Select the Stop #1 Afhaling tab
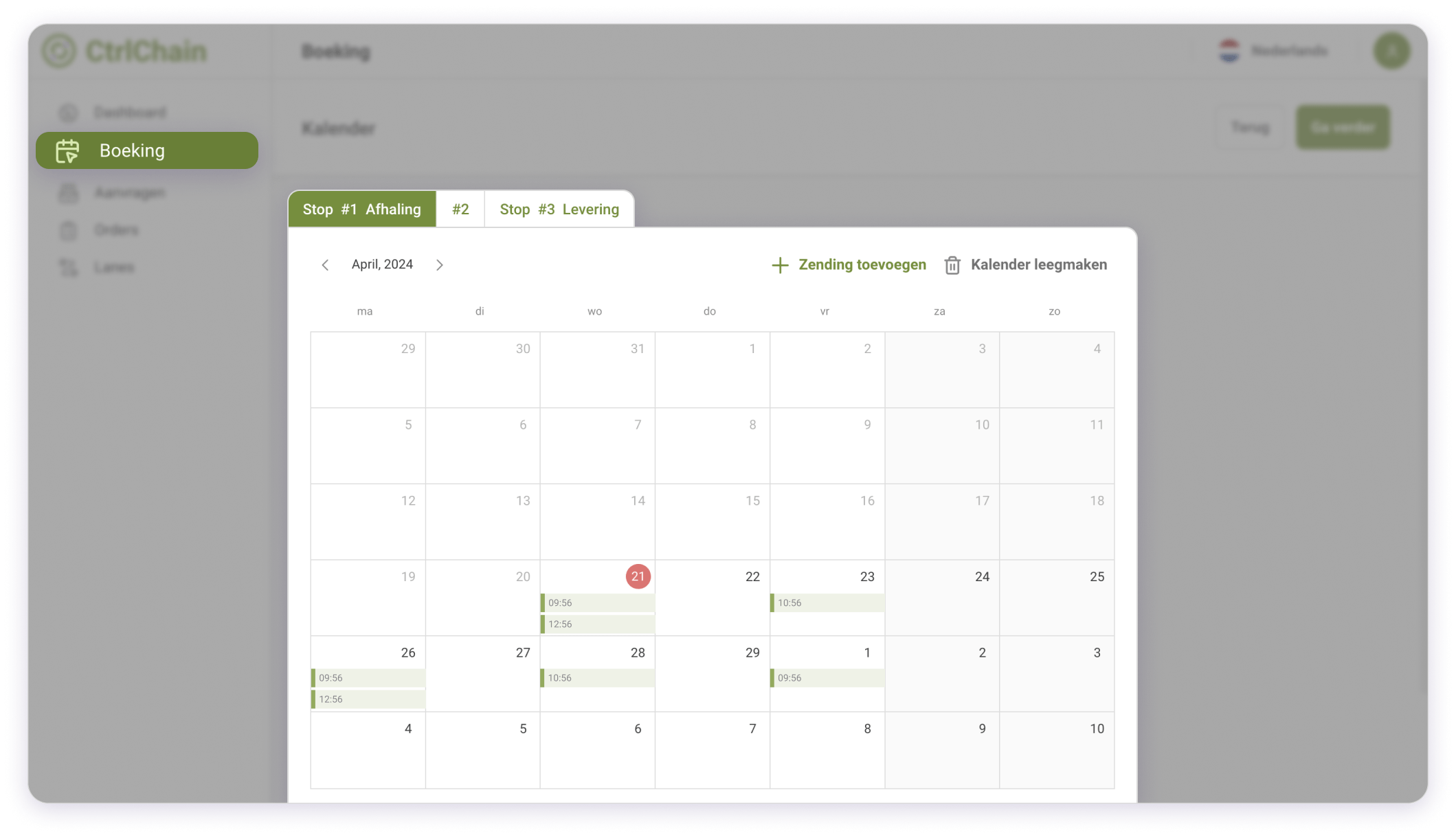The image size is (1456, 836). (362, 210)
